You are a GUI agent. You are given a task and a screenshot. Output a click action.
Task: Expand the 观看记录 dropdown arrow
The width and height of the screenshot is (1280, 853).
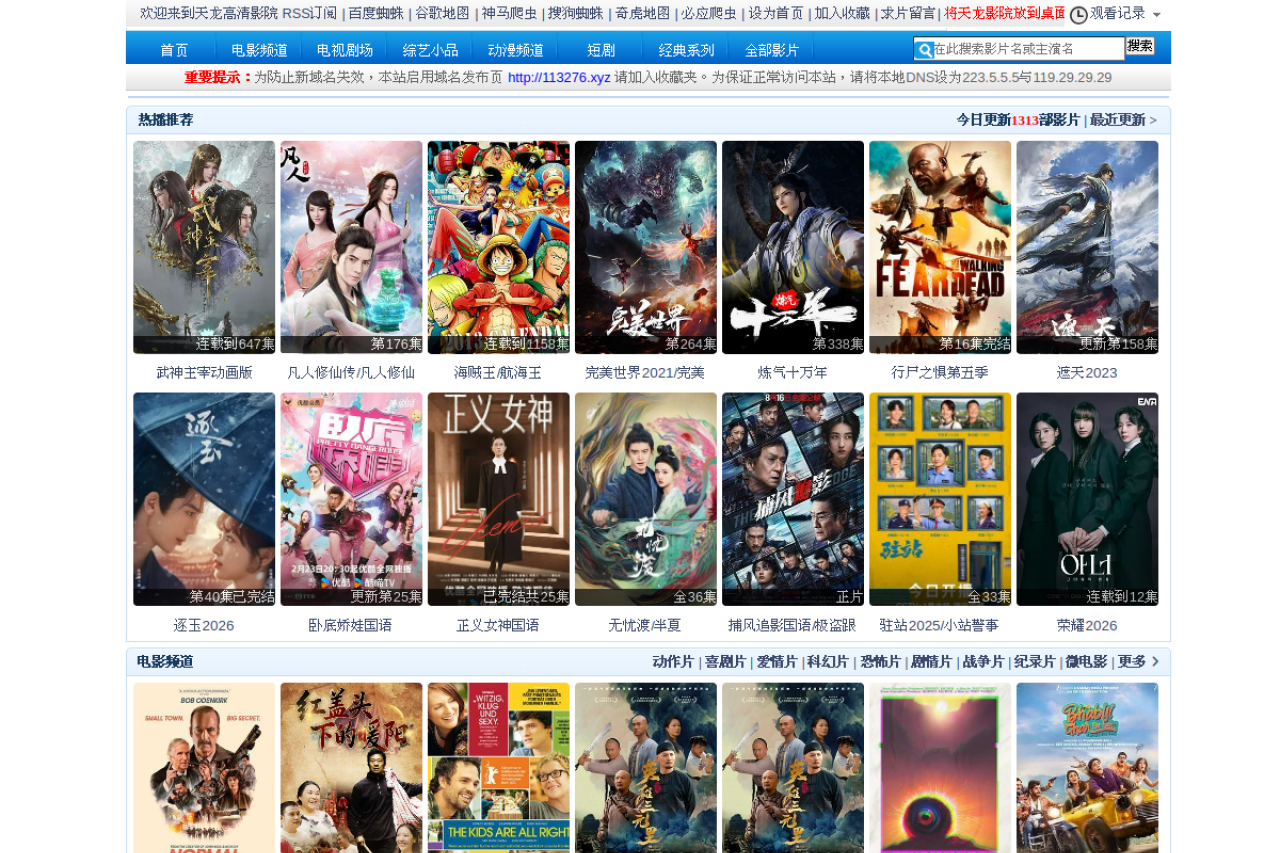click(x=1157, y=15)
